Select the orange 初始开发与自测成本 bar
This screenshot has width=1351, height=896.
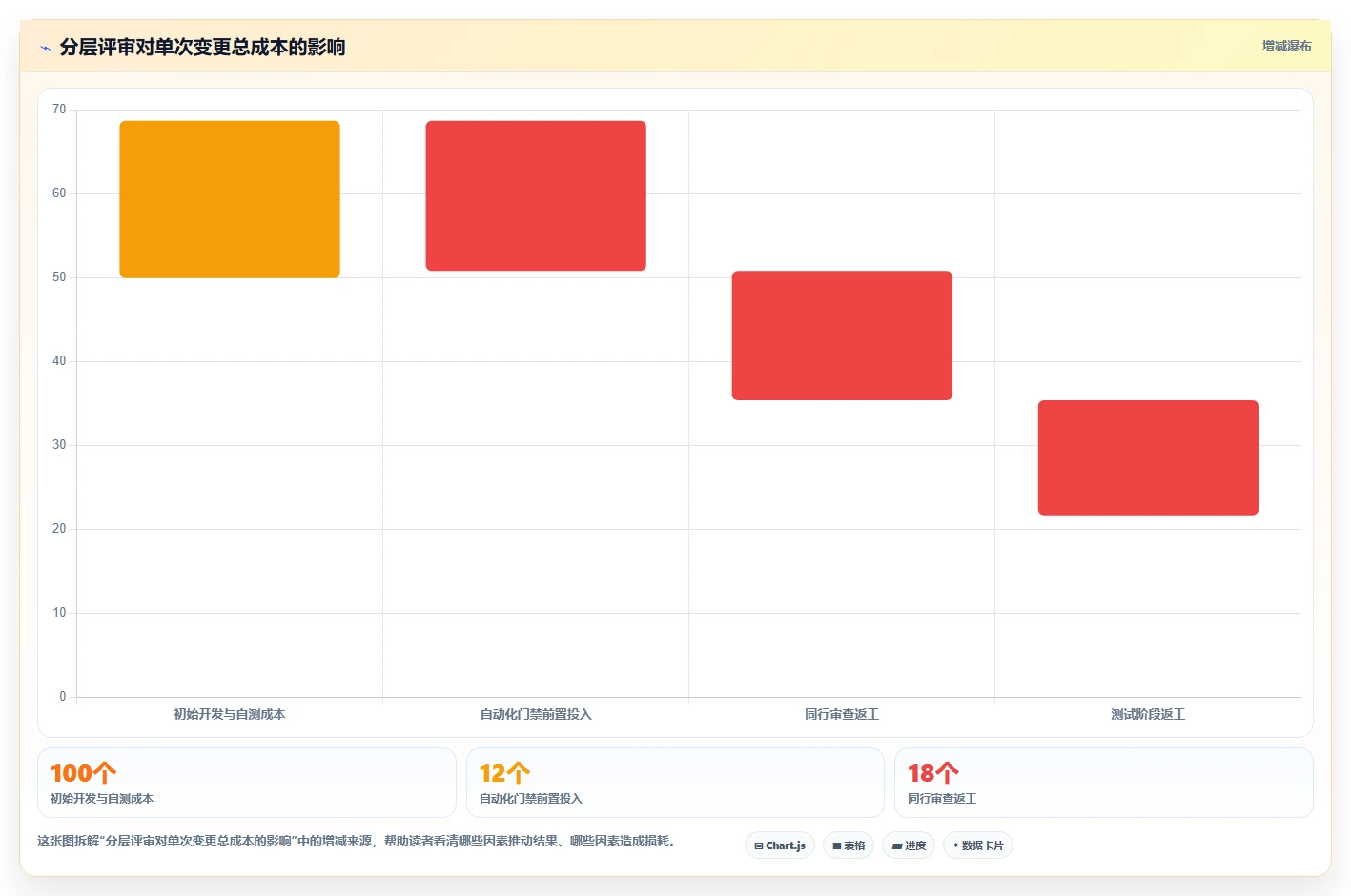(x=230, y=199)
